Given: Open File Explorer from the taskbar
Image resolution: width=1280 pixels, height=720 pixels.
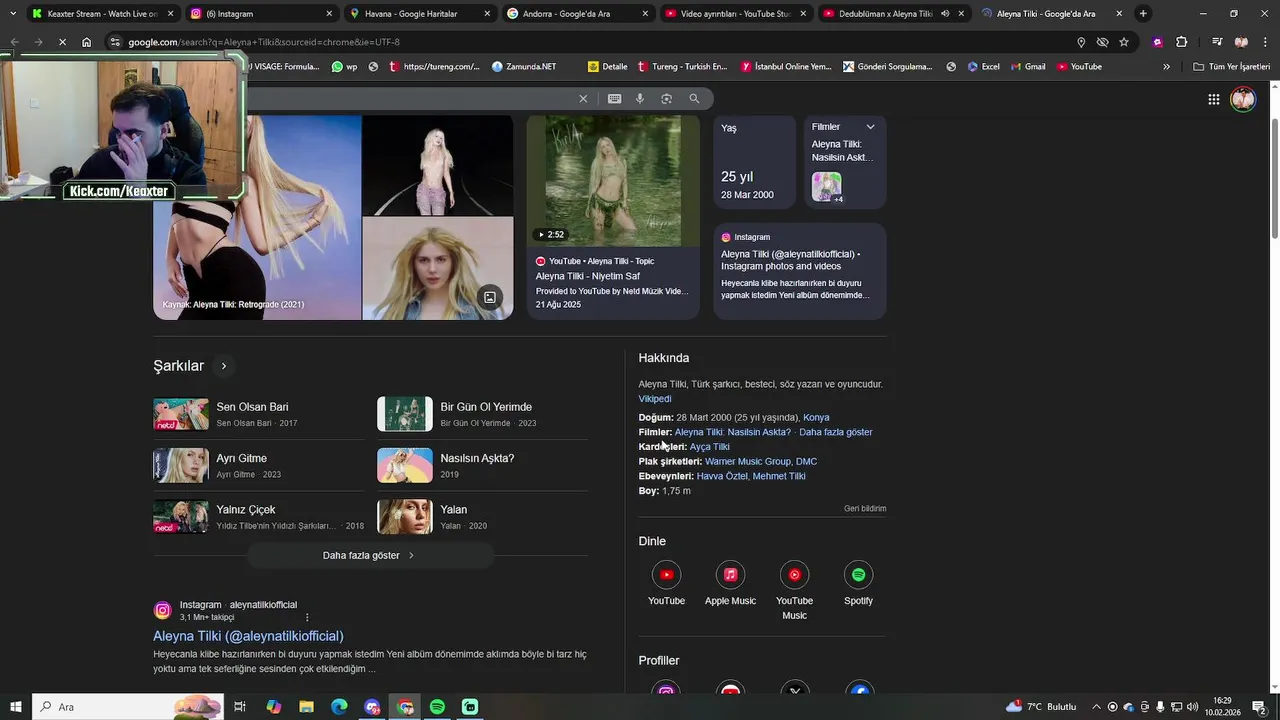Looking at the screenshot, I should (306, 707).
